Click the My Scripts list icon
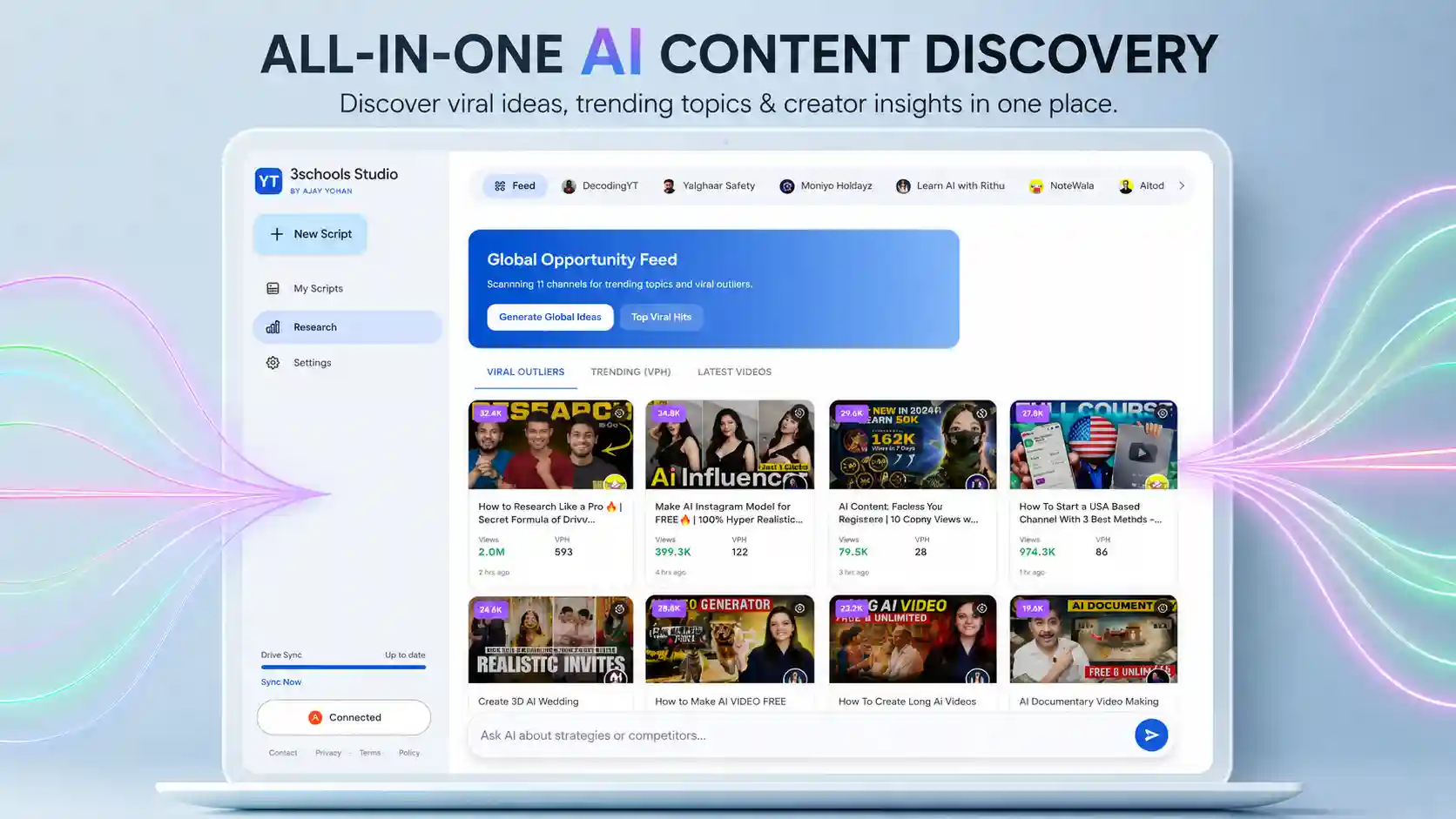 click(273, 288)
